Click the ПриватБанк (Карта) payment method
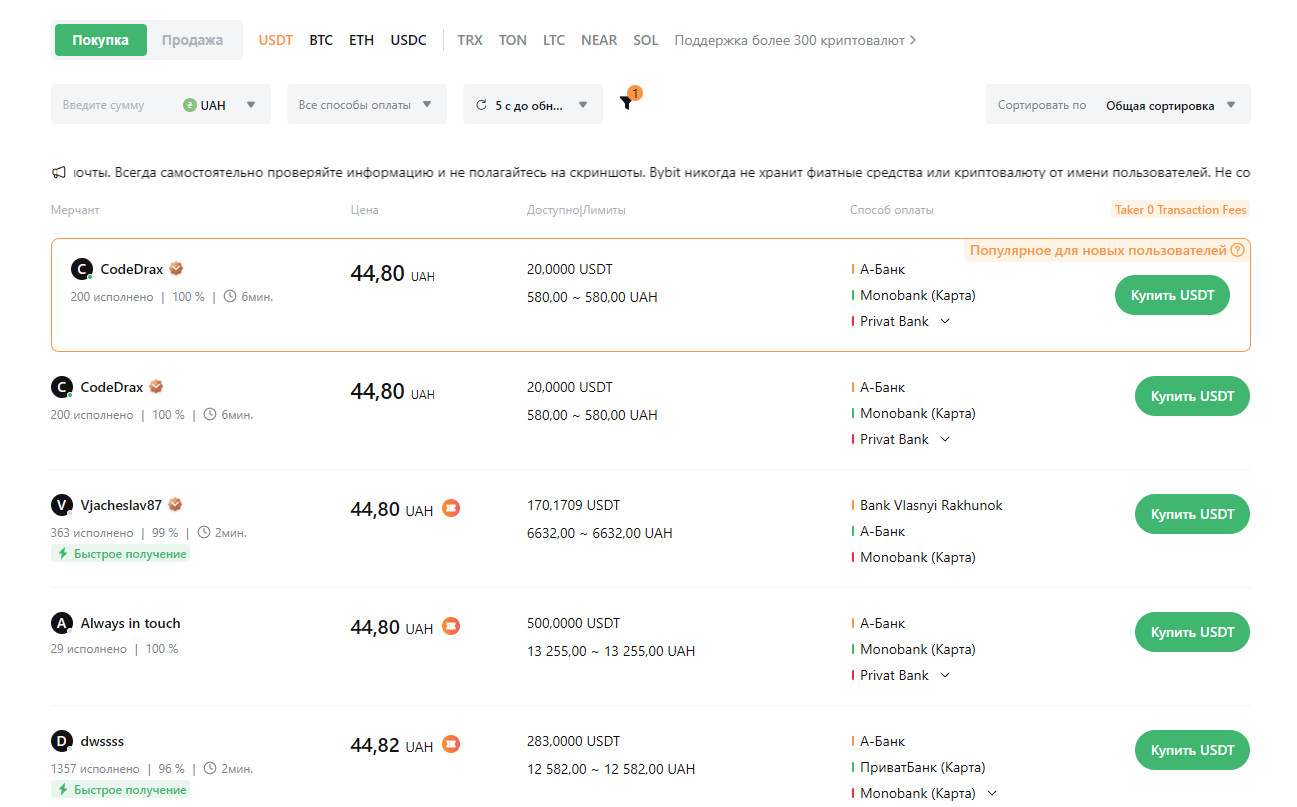The height and width of the screenshot is (807, 1297). [x=923, y=767]
